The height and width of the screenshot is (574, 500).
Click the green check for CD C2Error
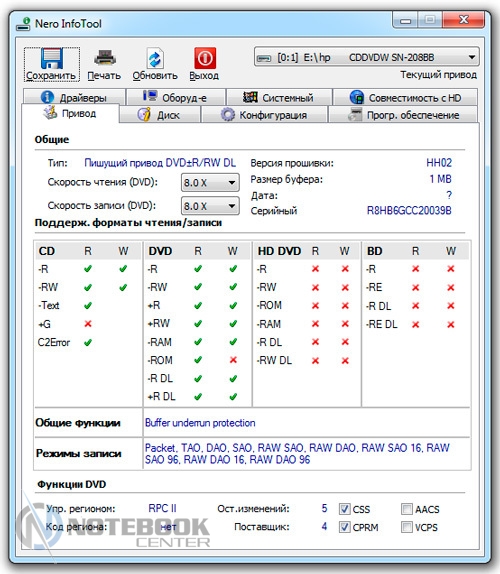(88, 342)
